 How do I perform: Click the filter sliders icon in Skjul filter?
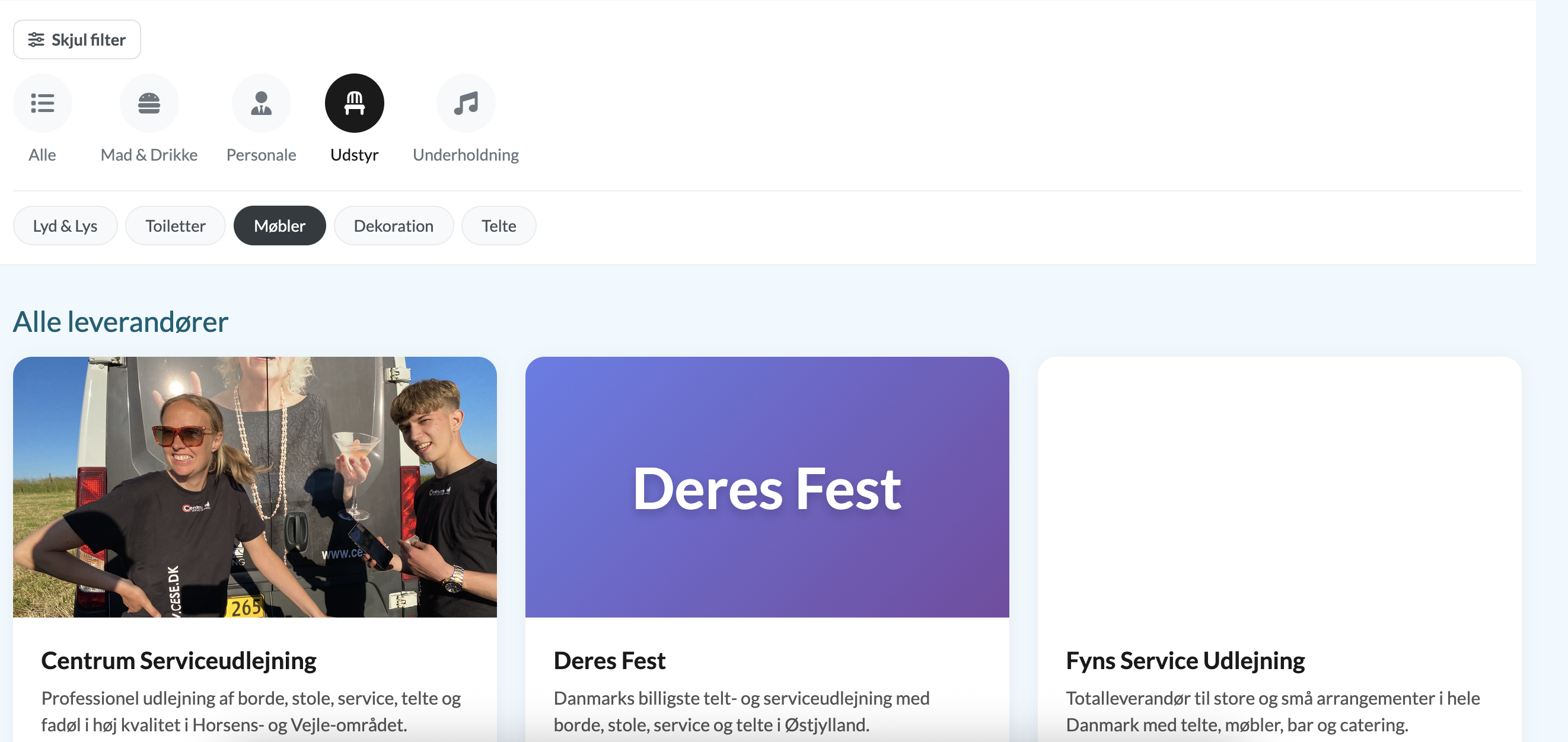tap(37, 39)
